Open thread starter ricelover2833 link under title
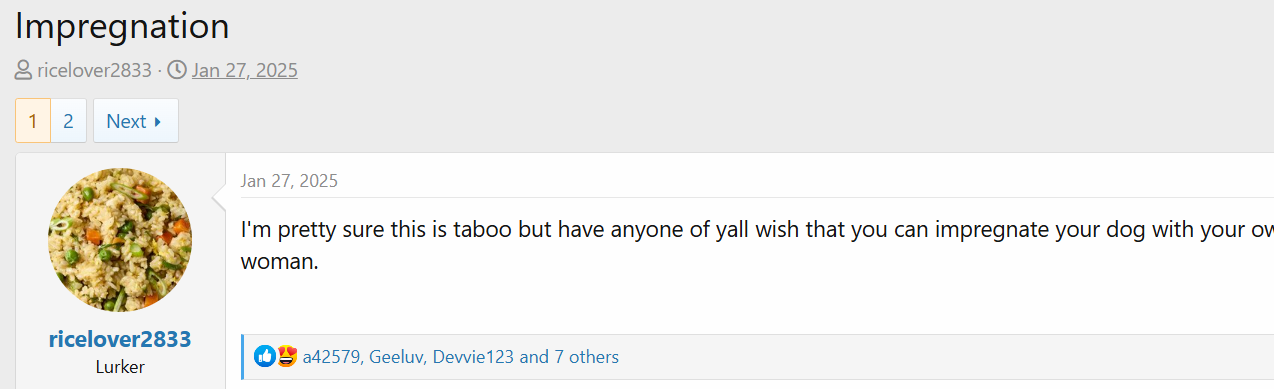Image resolution: width=1274 pixels, height=389 pixels. 95,70
